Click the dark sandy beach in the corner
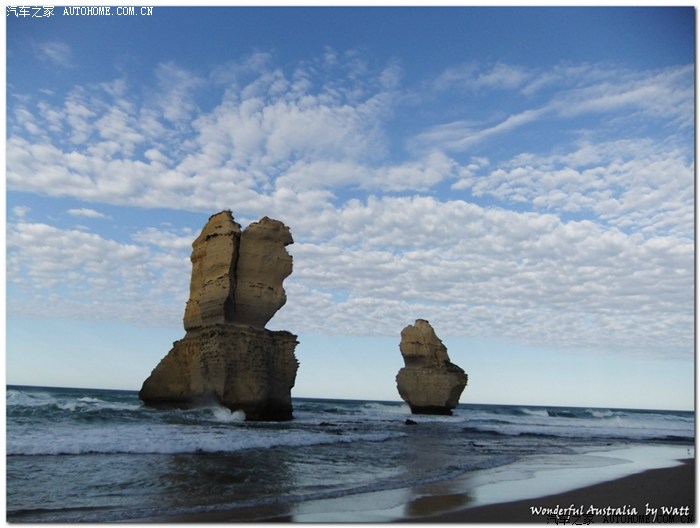Screen dimensions: 700x528 [x=630, y=490]
